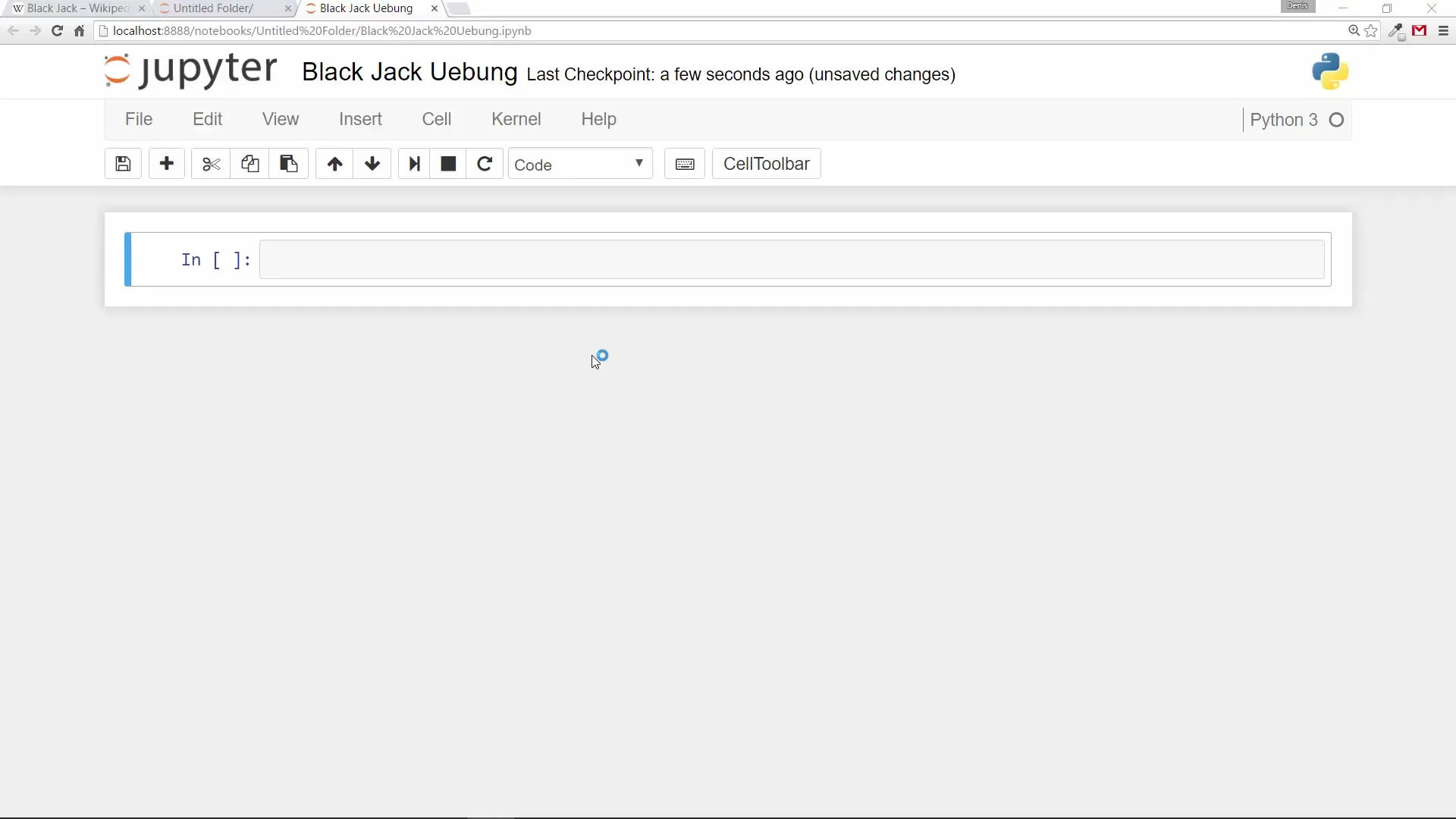Copy selected cells icon

pos(249,164)
